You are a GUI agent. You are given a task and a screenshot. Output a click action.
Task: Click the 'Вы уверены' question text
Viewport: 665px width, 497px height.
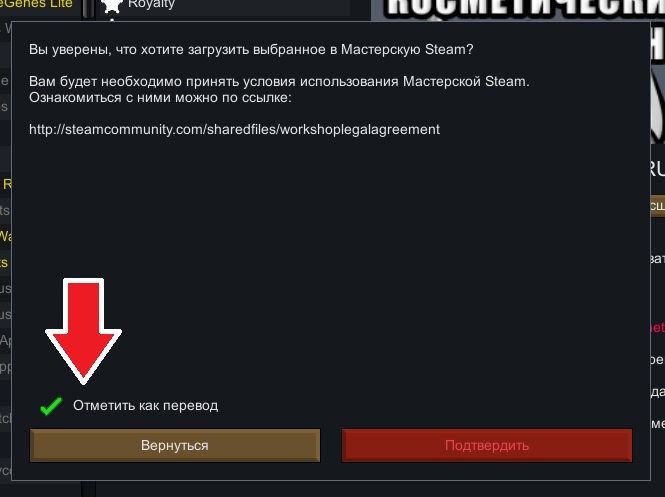(251, 50)
